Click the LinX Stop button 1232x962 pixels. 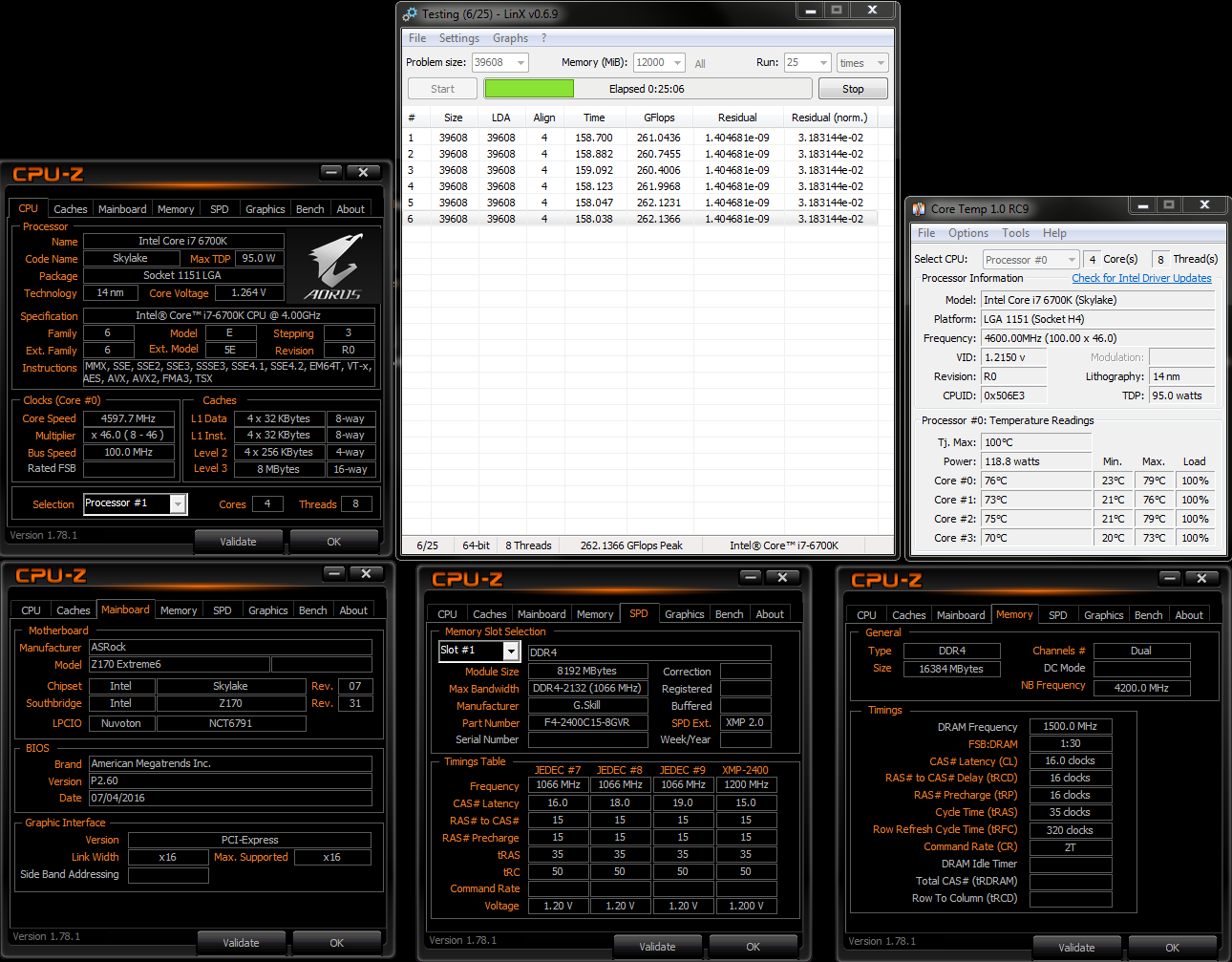click(x=853, y=89)
